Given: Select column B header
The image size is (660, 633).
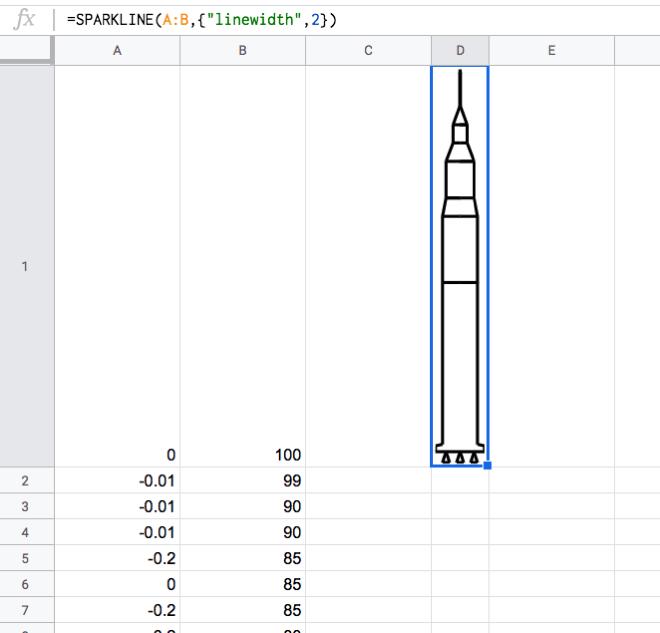Looking at the screenshot, I should click(242, 51).
